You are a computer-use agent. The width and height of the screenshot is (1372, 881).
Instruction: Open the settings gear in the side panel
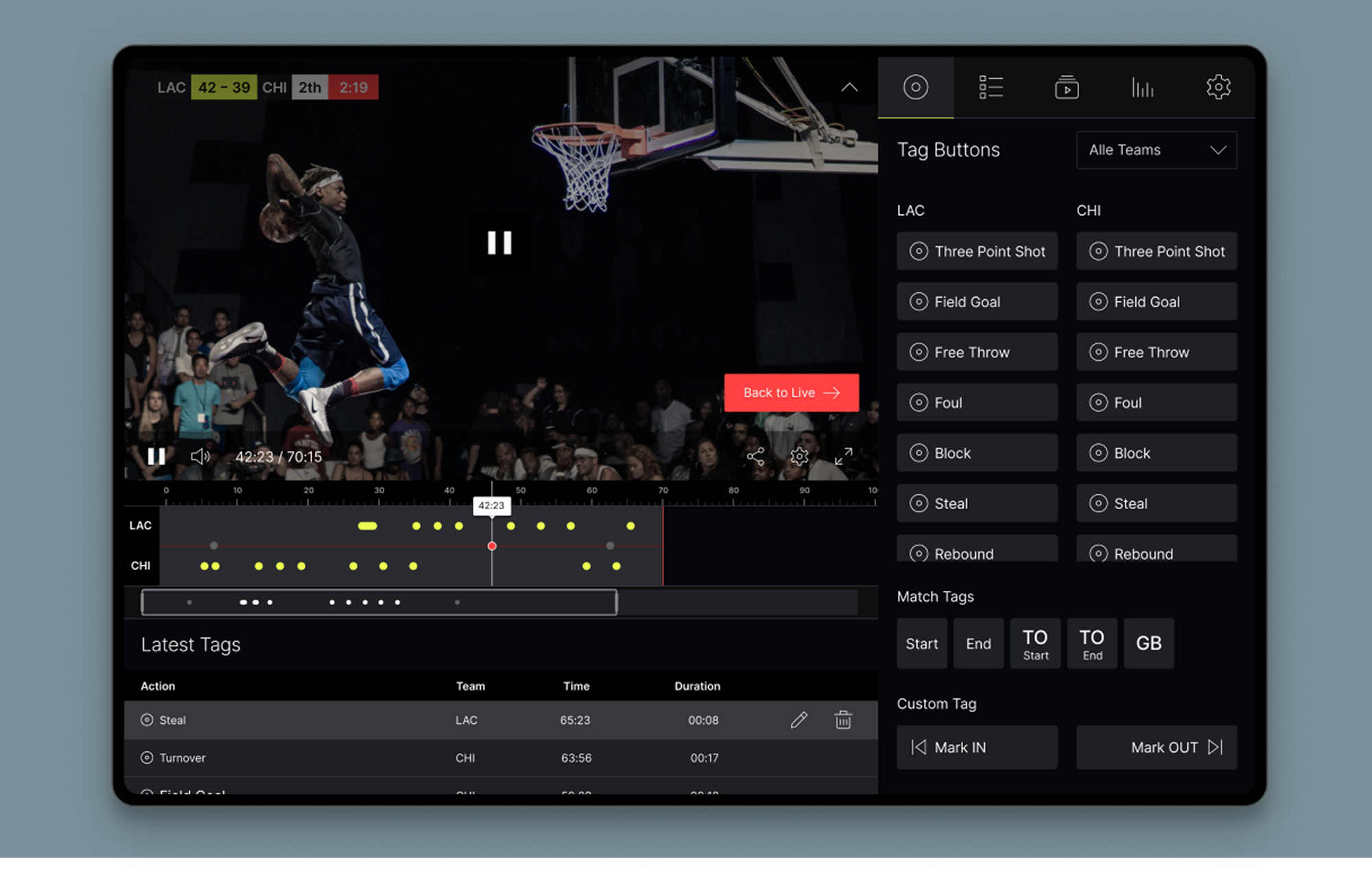click(x=1218, y=87)
